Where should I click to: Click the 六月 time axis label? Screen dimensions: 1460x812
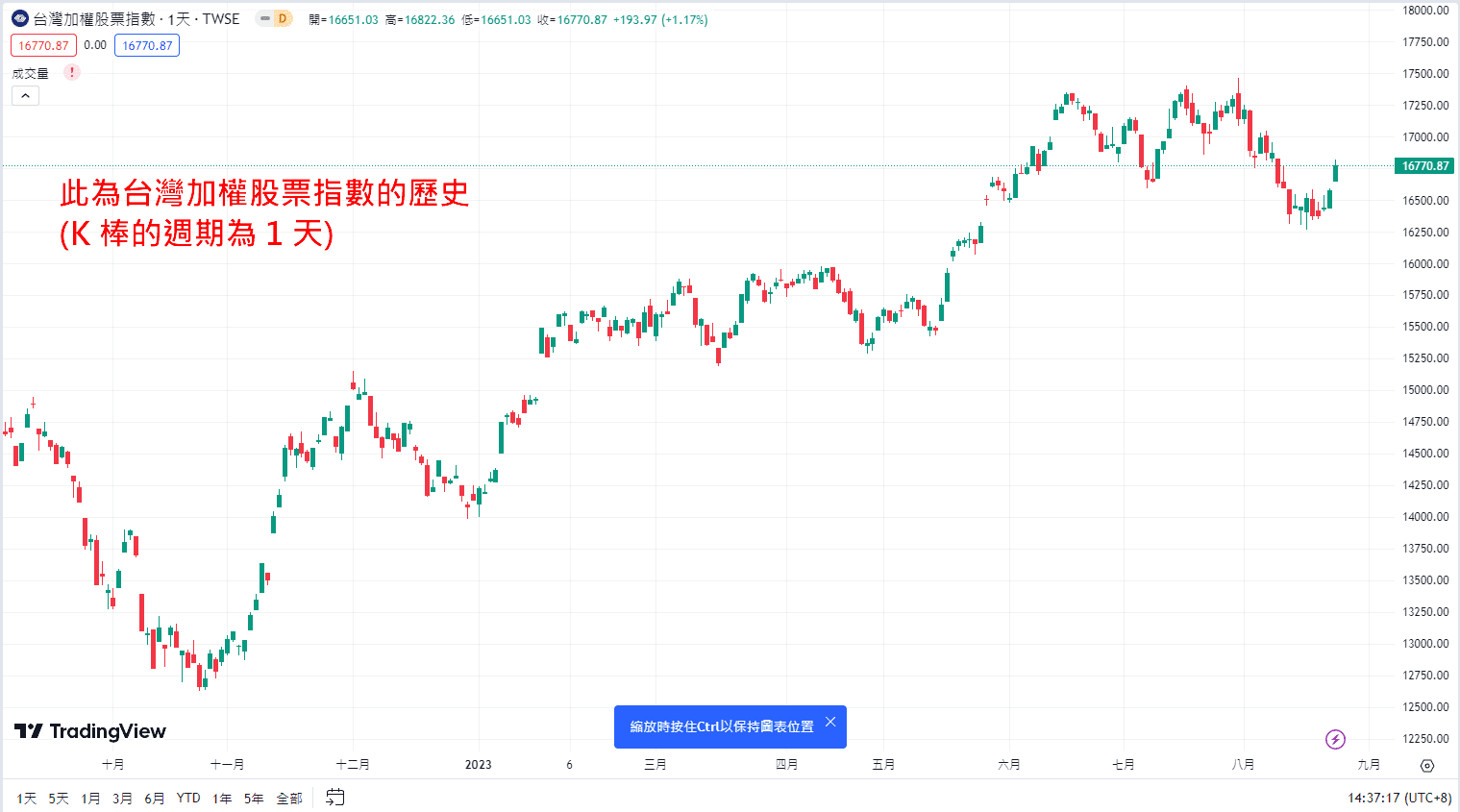pos(1008,765)
